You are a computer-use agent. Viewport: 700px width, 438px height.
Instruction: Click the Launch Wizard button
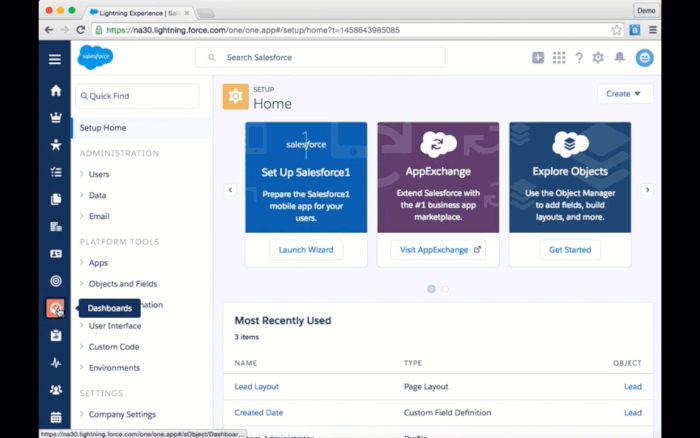(306, 250)
